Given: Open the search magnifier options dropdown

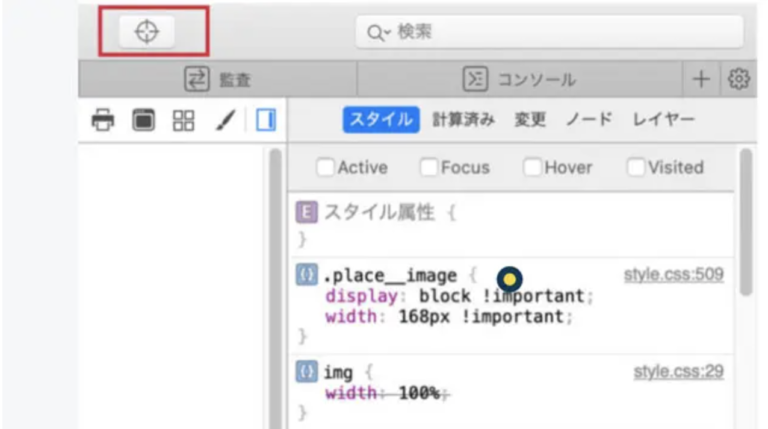Looking at the screenshot, I should (x=378, y=33).
